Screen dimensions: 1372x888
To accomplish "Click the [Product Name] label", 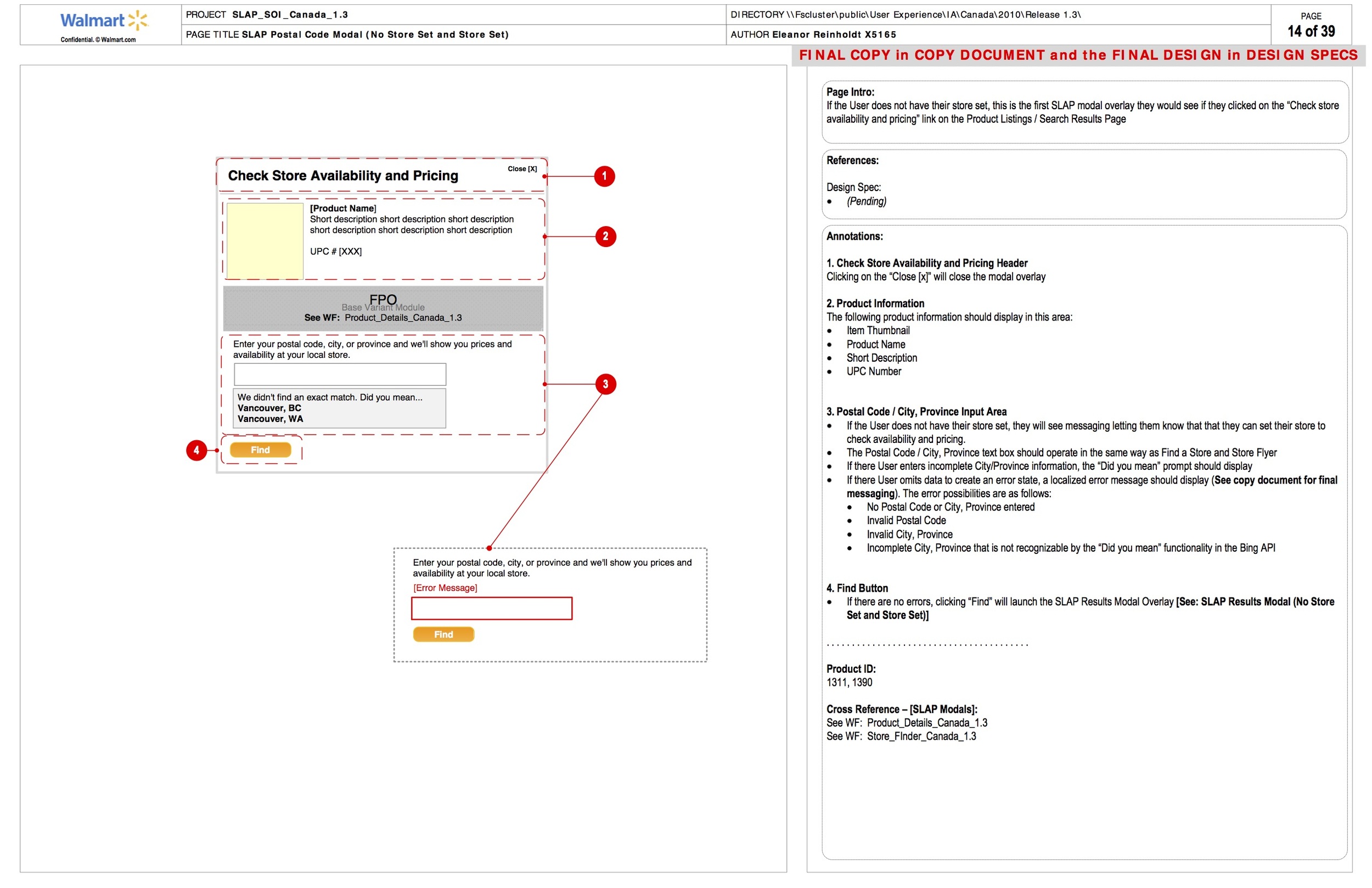I will 343,209.
